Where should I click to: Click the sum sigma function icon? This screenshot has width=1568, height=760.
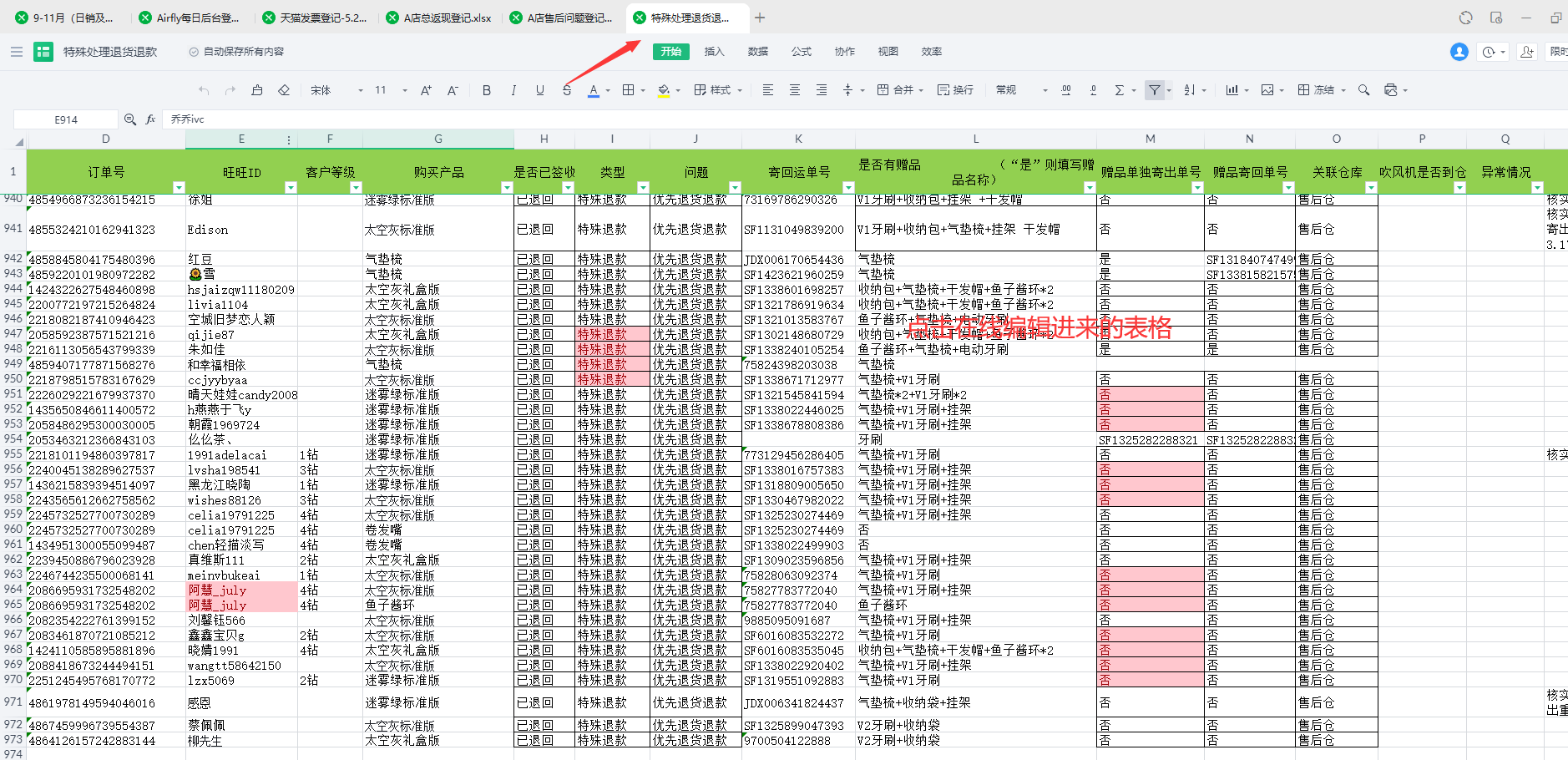(x=1120, y=90)
